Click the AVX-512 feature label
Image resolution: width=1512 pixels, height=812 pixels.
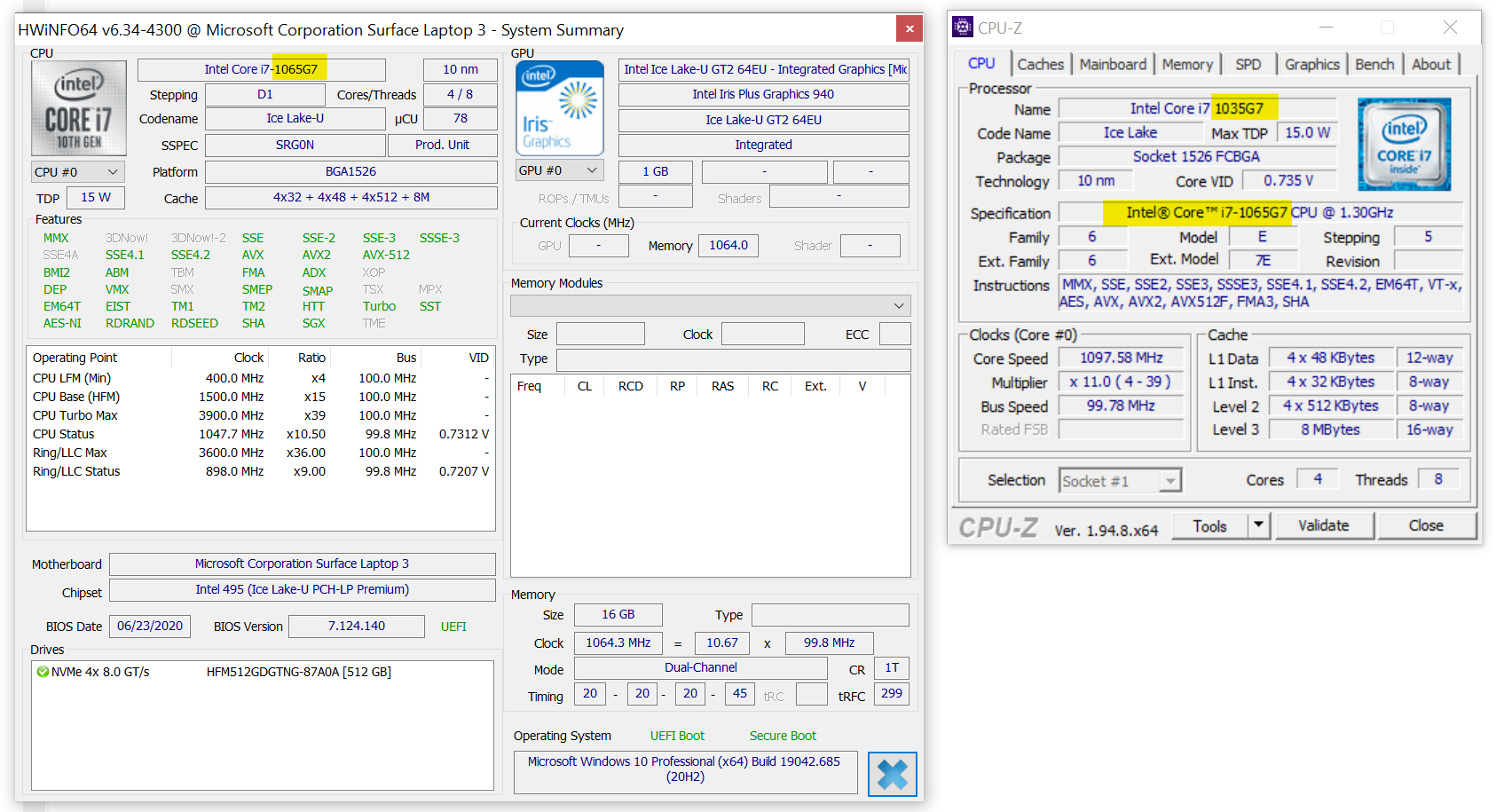386,255
